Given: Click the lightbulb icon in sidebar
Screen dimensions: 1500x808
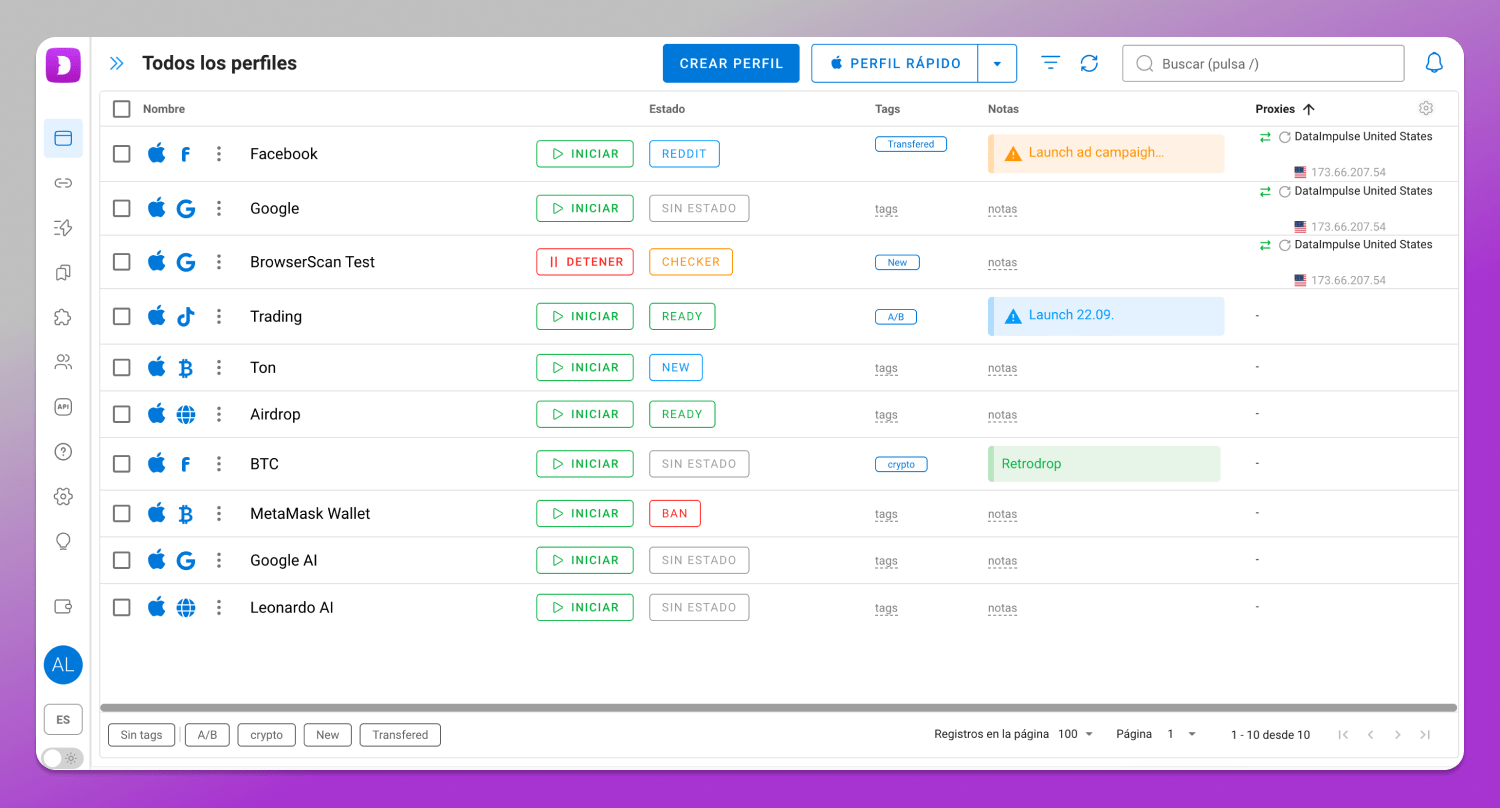Looking at the screenshot, I should (63, 541).
